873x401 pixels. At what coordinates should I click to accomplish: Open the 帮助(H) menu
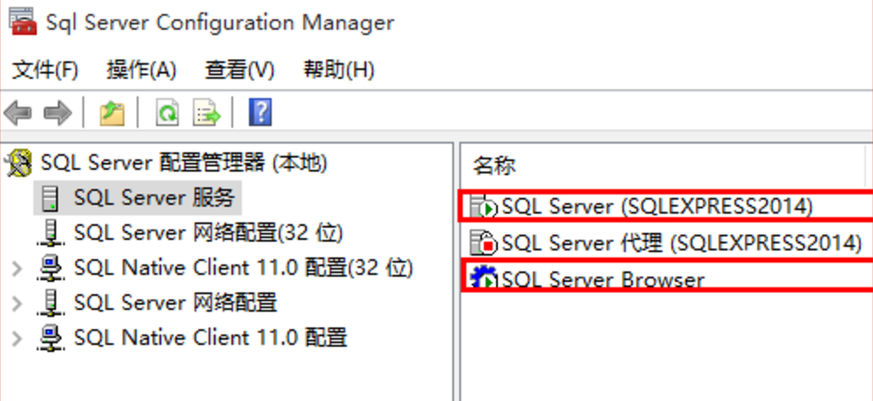(339, 71)
